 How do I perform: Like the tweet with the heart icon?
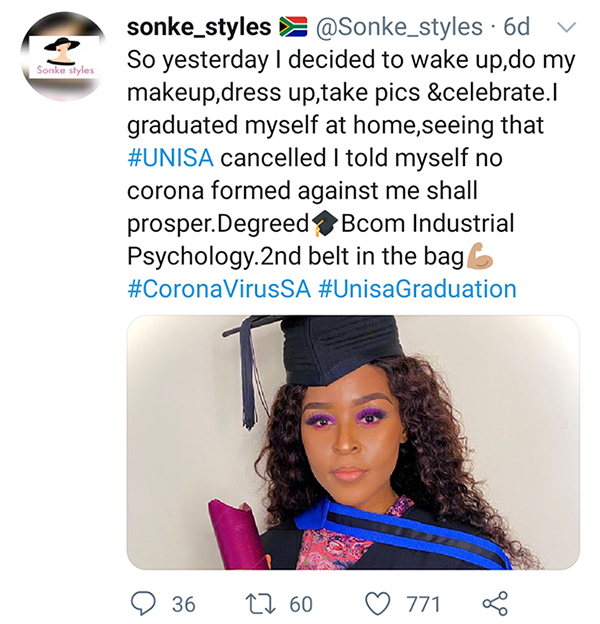376,603
